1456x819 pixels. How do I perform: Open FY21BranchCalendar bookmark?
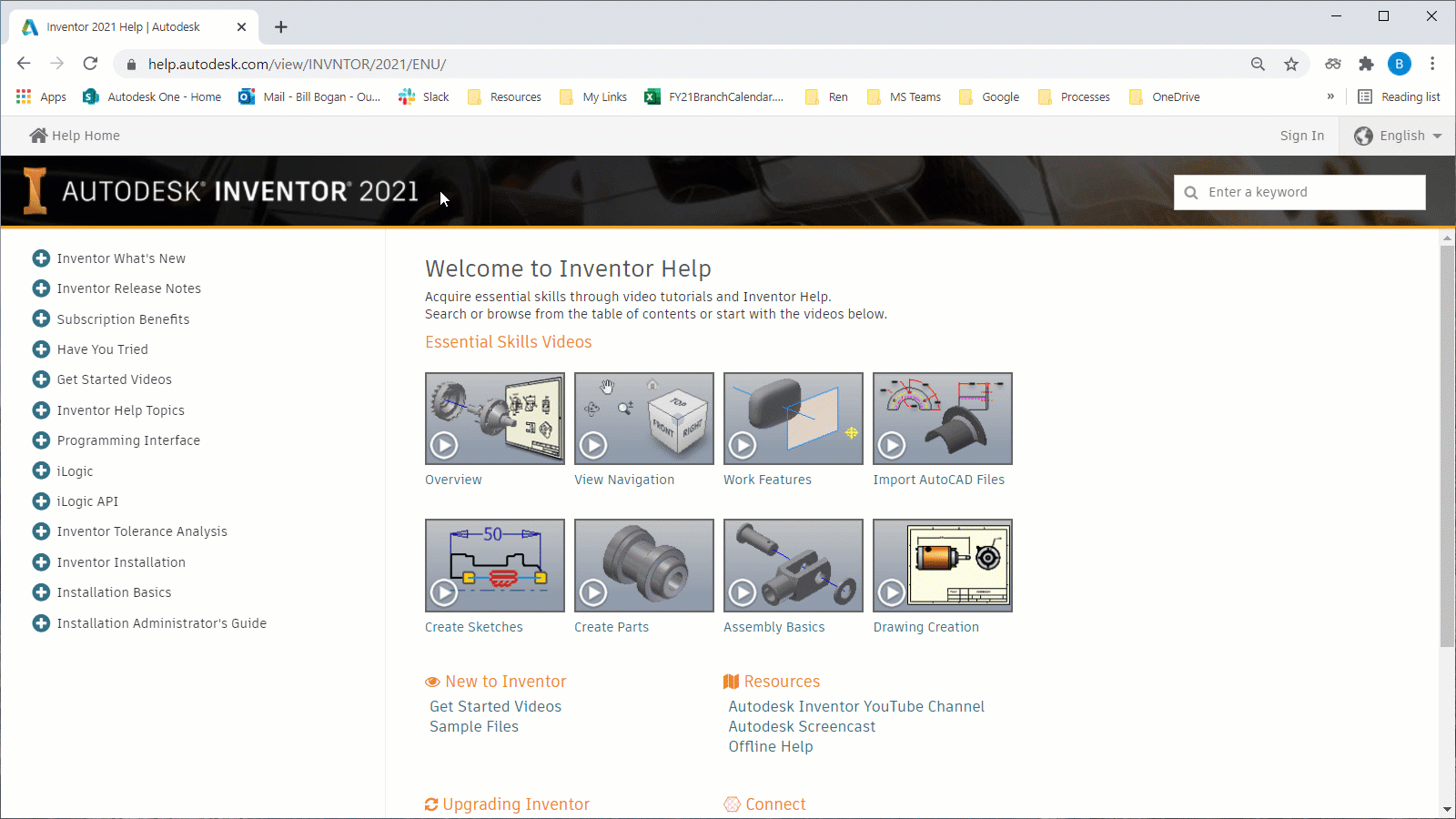pos(714,96)
